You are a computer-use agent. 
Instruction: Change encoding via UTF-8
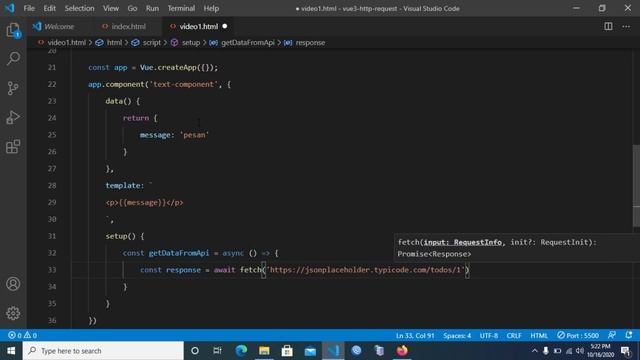click(x=489, y=336)
